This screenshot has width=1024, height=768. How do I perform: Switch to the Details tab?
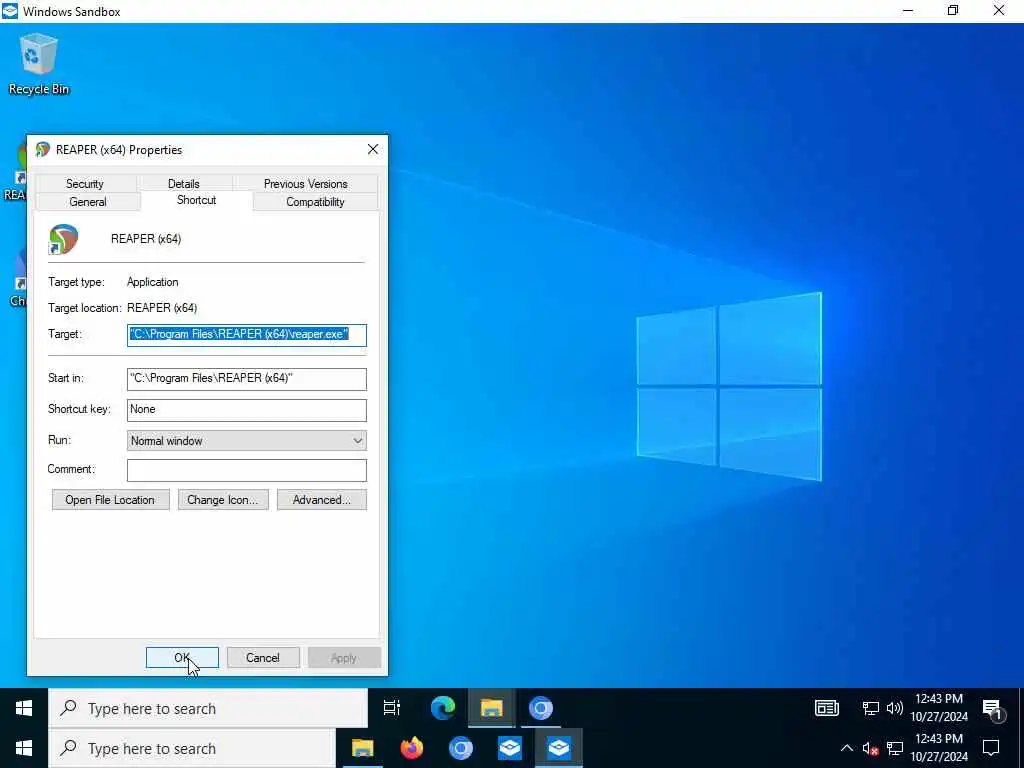point(184,184)
